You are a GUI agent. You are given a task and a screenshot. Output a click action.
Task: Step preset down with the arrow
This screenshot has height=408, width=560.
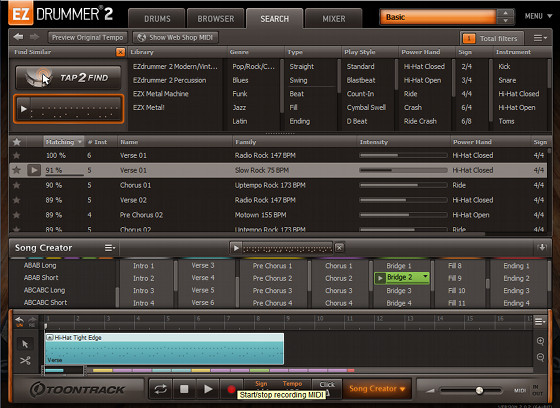pyautogui.click(x=505, y=21)
